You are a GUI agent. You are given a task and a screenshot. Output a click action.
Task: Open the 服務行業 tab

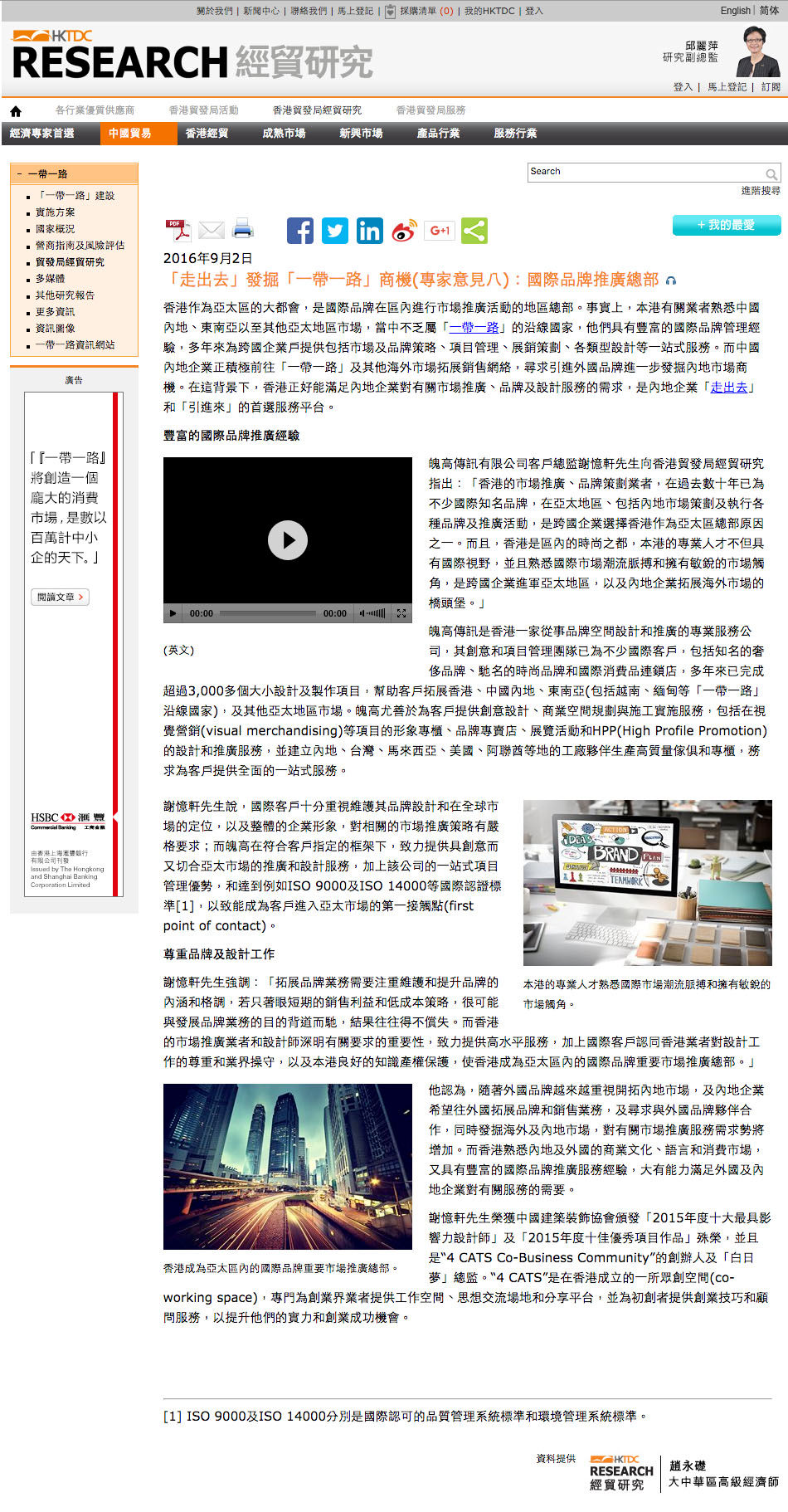tap(515, 134)
